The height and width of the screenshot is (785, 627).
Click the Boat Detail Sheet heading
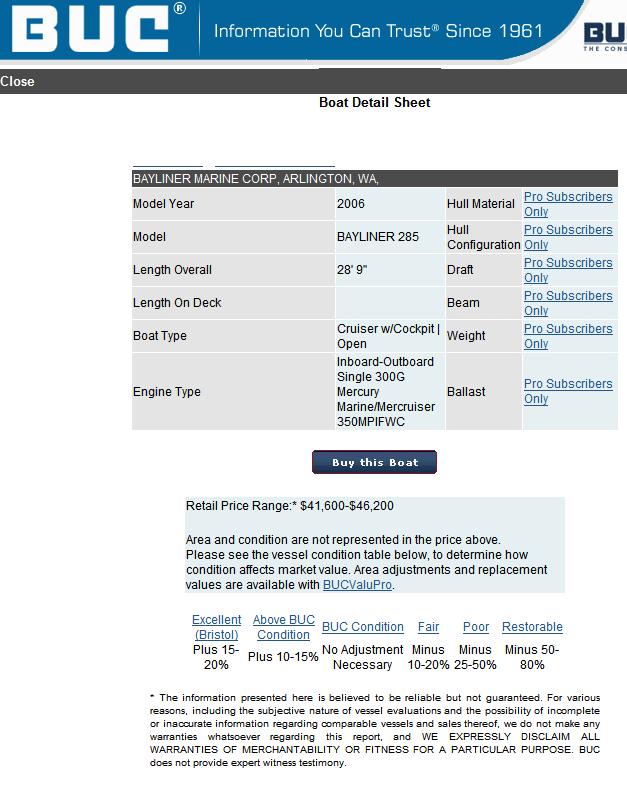coord(375,103)
